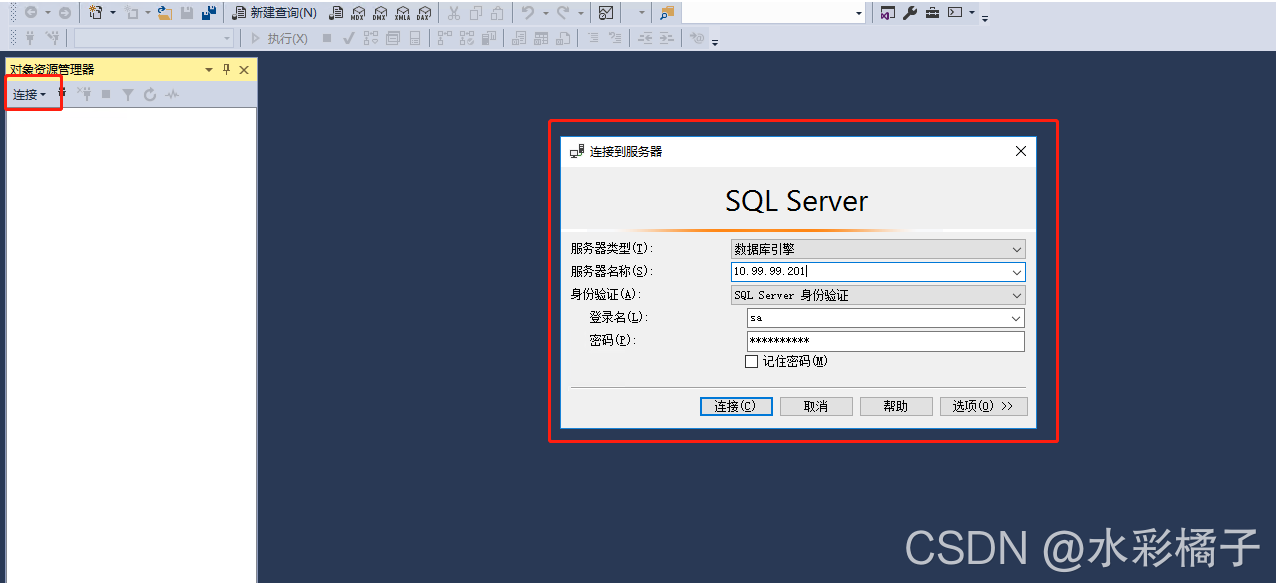
Task: Click the Refresh icon in Object Explorer
Action: (150, 94)
